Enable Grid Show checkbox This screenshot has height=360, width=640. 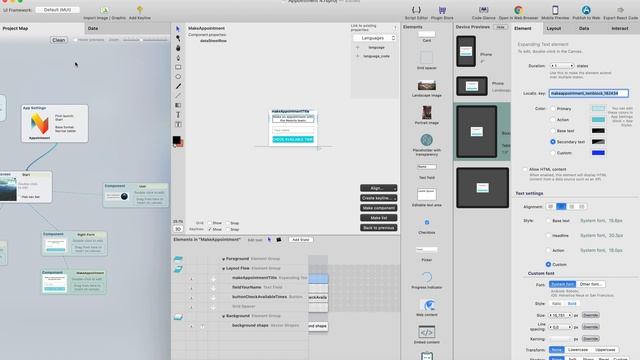click(x=210, y=223)
